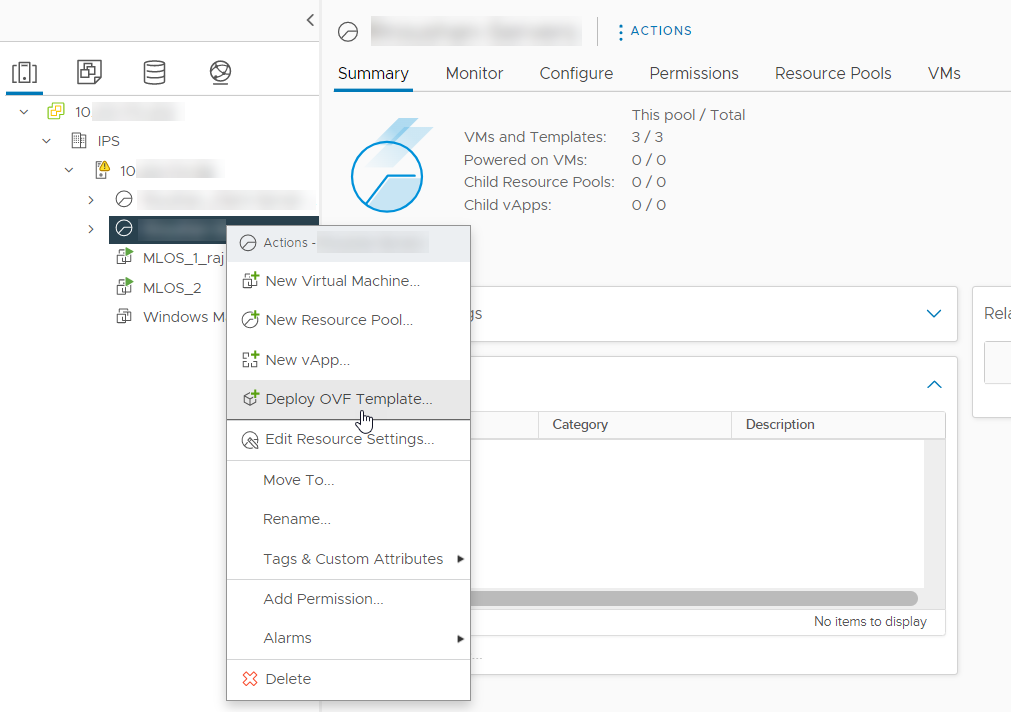Screen dimensions: 1011x712
Task: Click the vCenter server icon in tree
Action: (56, 112)
